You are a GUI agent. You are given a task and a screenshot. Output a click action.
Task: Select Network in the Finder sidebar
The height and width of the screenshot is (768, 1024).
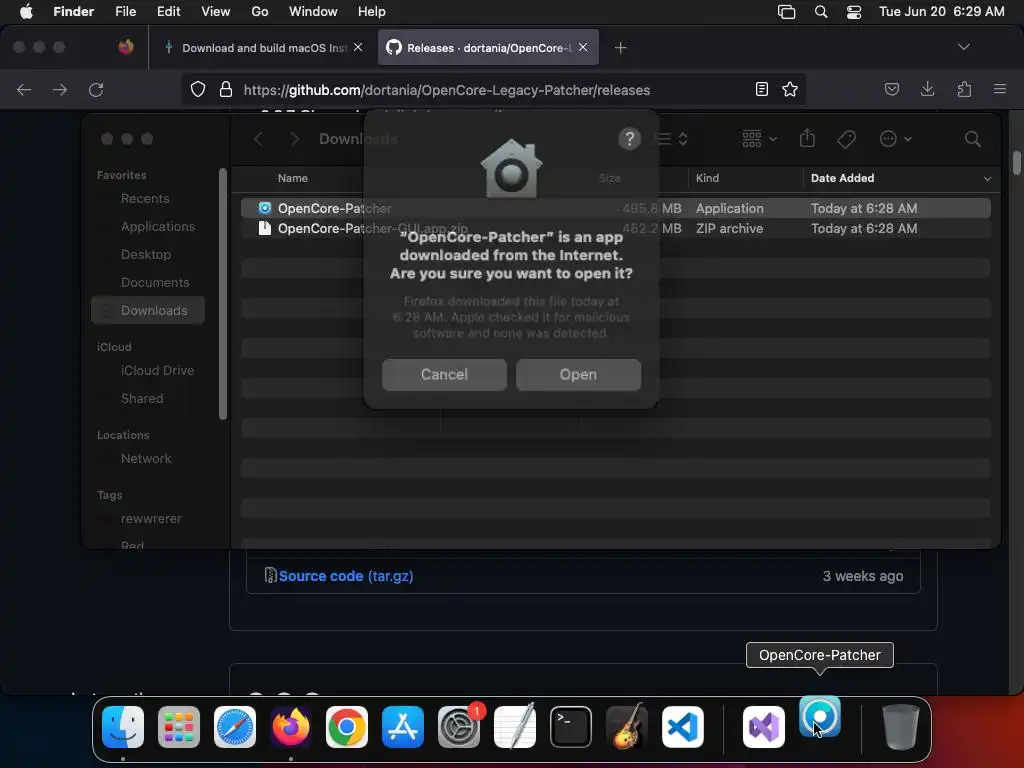point(146,458)
